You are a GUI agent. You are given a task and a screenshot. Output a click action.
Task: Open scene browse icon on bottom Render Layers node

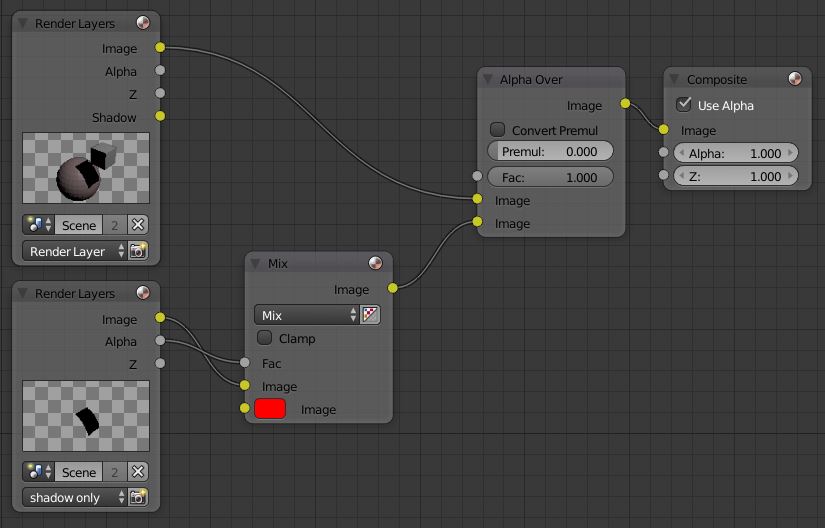pyautogui.click(x=38, y=472)
